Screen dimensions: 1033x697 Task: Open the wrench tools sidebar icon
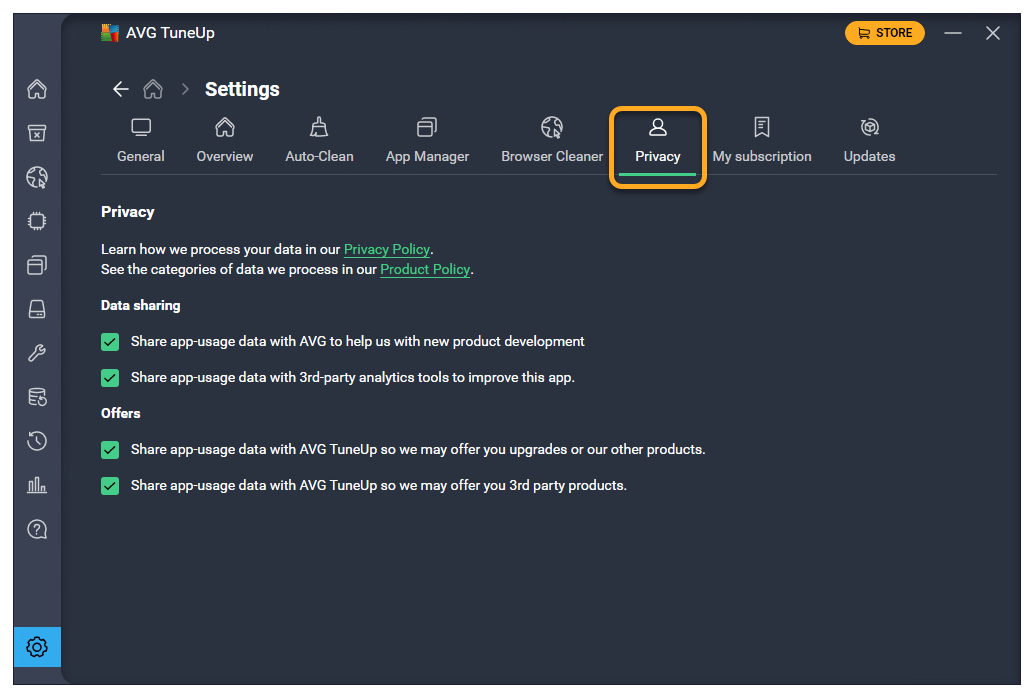[x=37, y=353]
